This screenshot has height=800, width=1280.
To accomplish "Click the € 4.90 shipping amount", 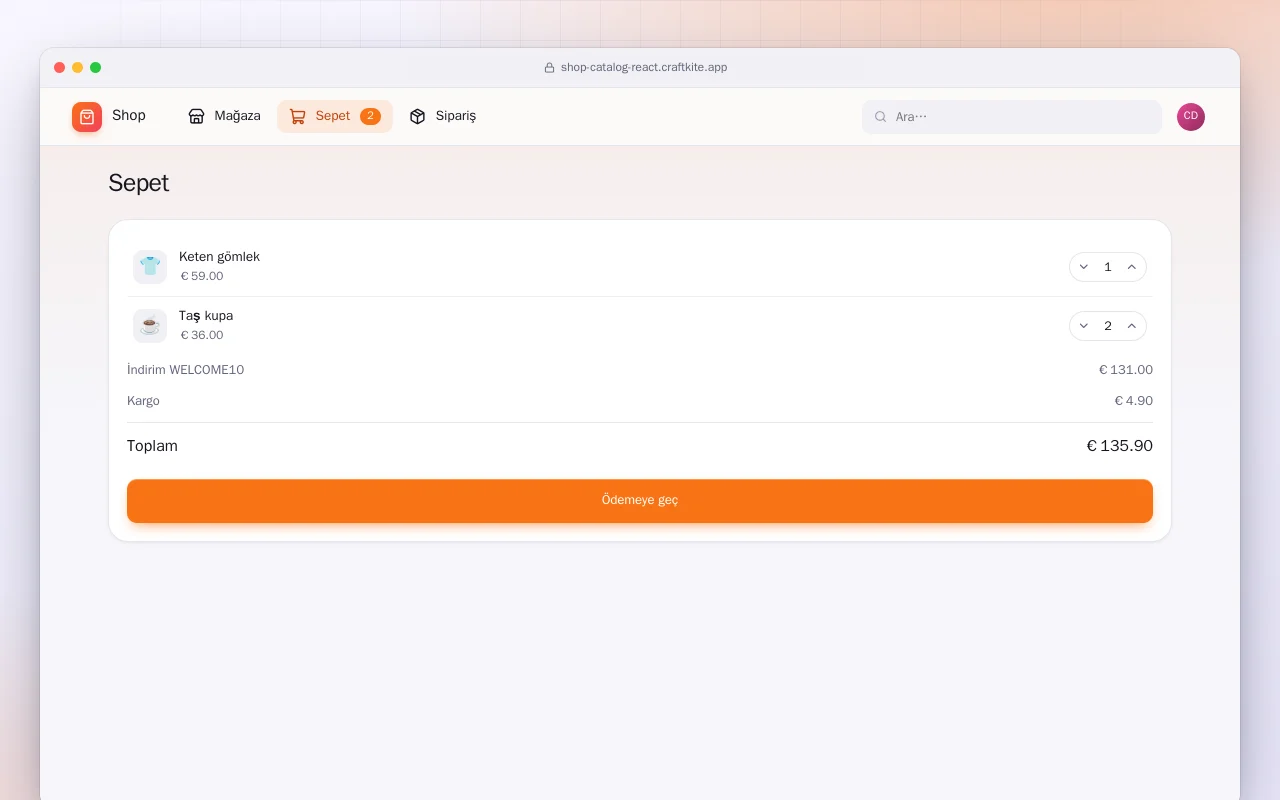I will 1134,401.
